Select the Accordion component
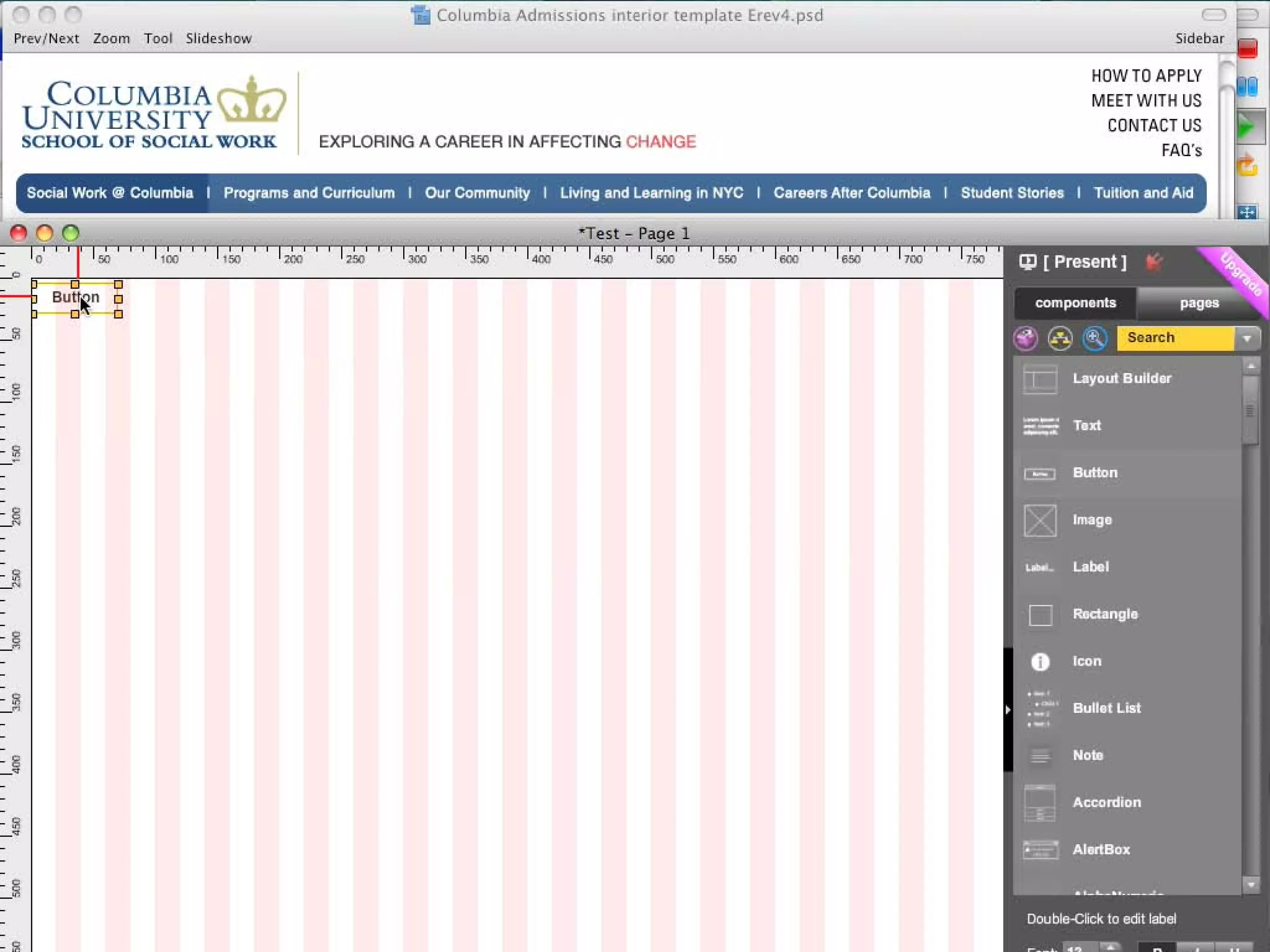This screenshot has width=1270, height=952. pos(1106,803)
